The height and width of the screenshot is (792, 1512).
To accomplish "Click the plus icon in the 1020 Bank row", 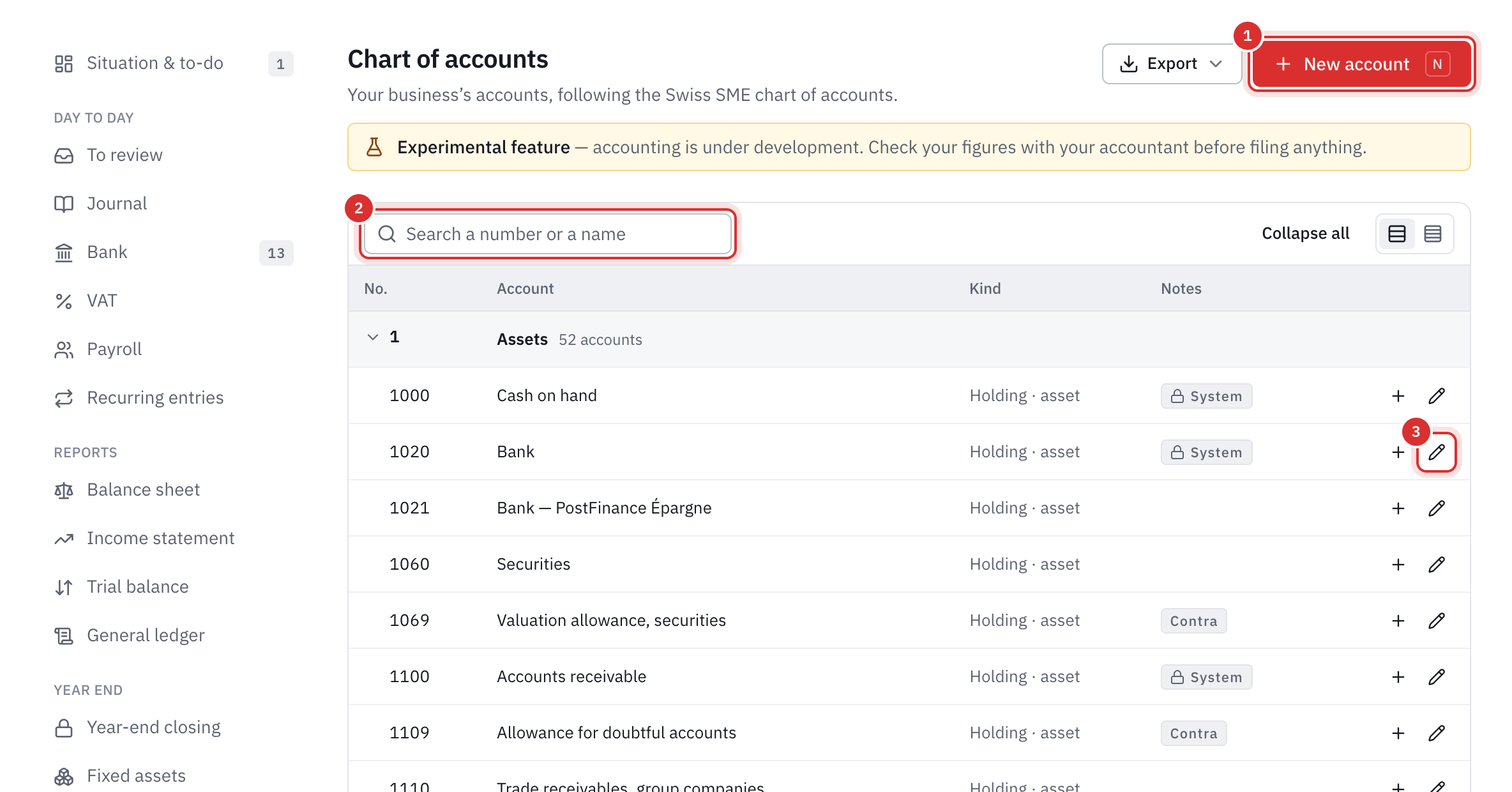I will pos(1398,452).
